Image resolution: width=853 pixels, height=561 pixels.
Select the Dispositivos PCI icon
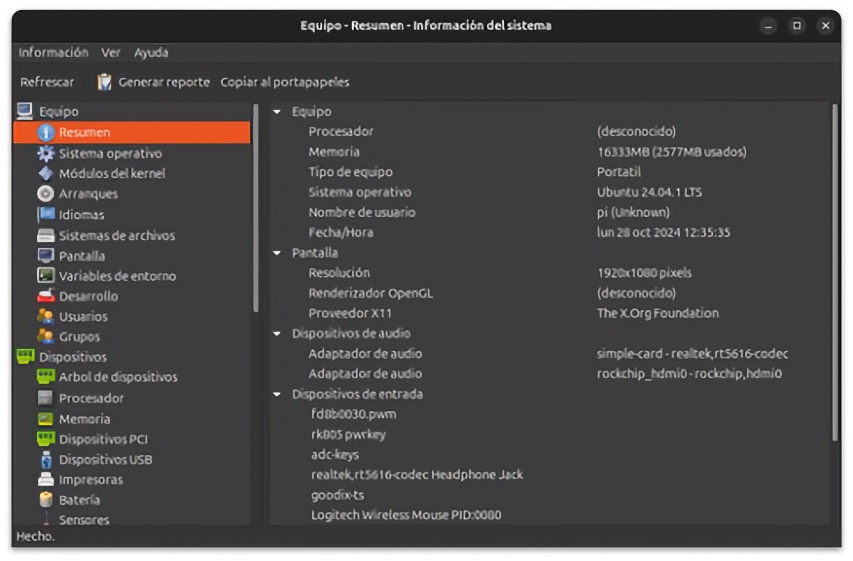tap(46, 438)
